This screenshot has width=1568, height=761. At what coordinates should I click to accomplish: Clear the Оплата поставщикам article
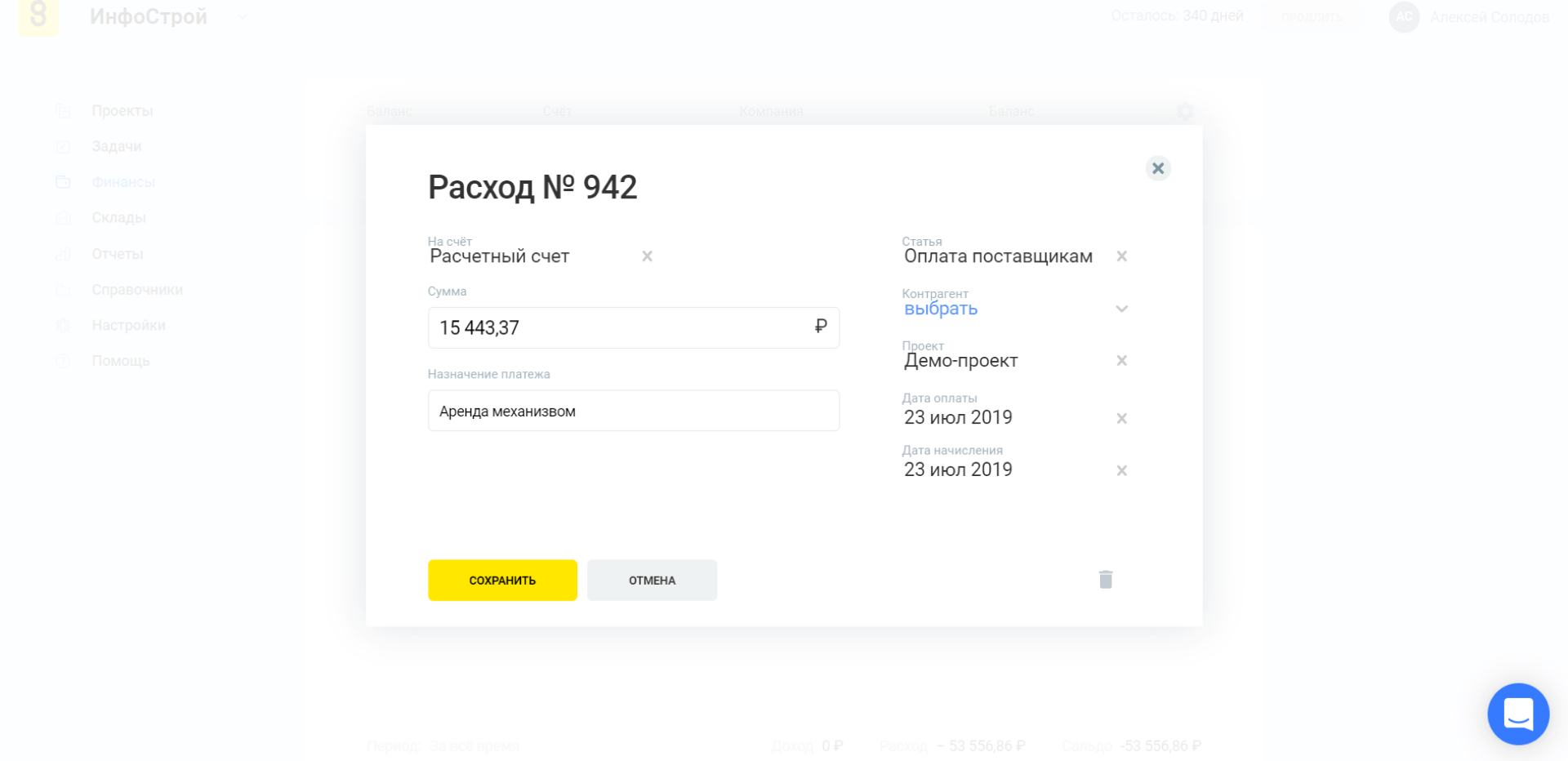1121,256
